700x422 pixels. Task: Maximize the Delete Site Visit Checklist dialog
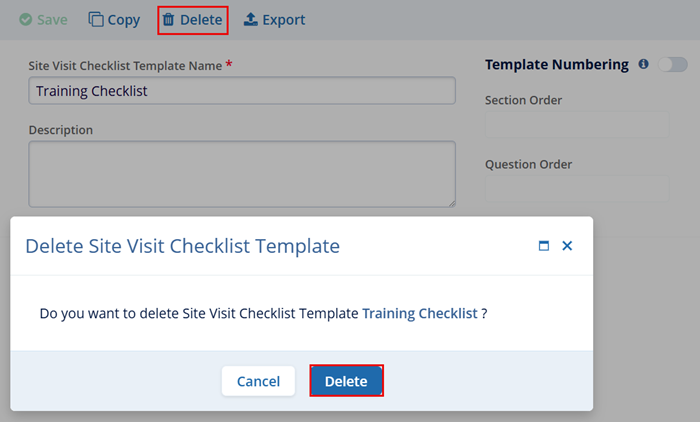click(544, 245)
